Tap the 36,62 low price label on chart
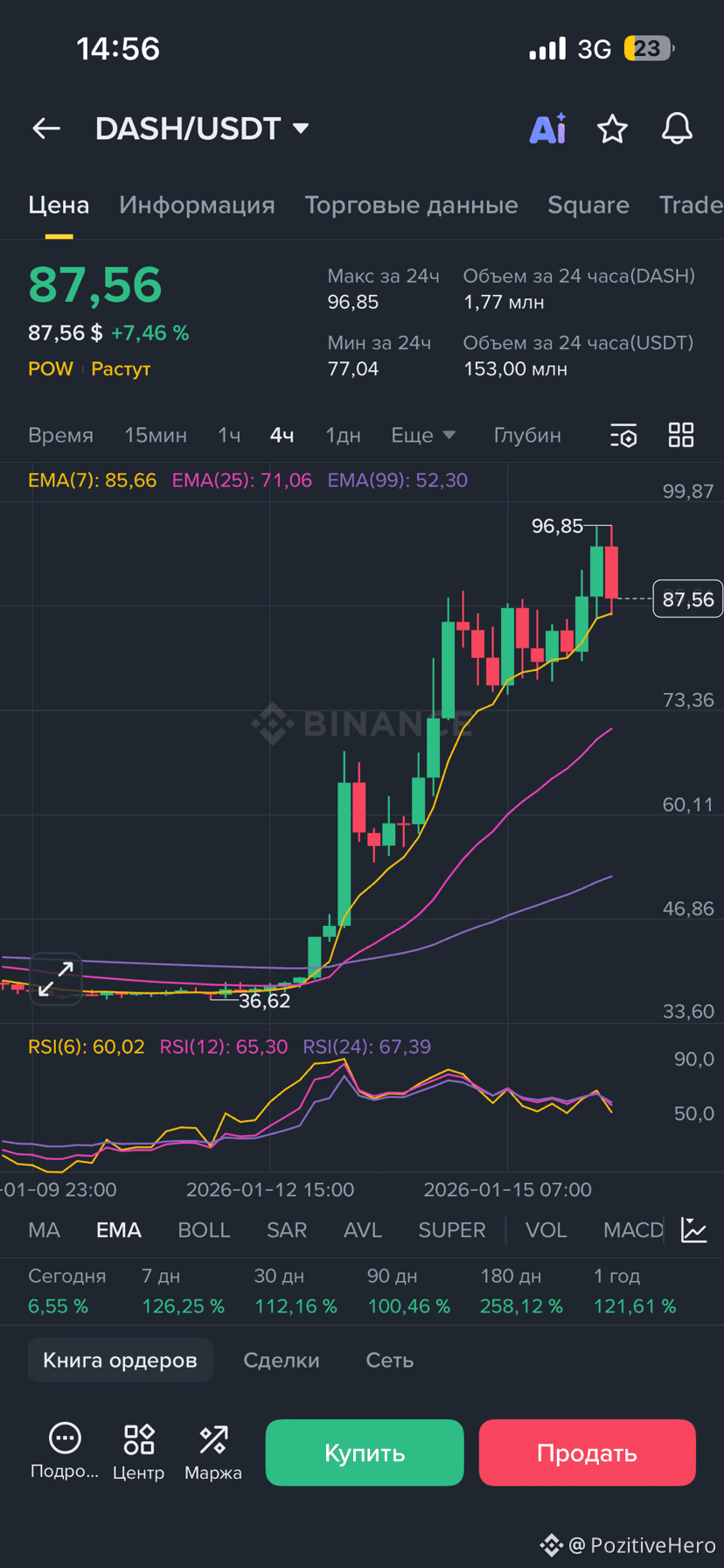 264,1001
